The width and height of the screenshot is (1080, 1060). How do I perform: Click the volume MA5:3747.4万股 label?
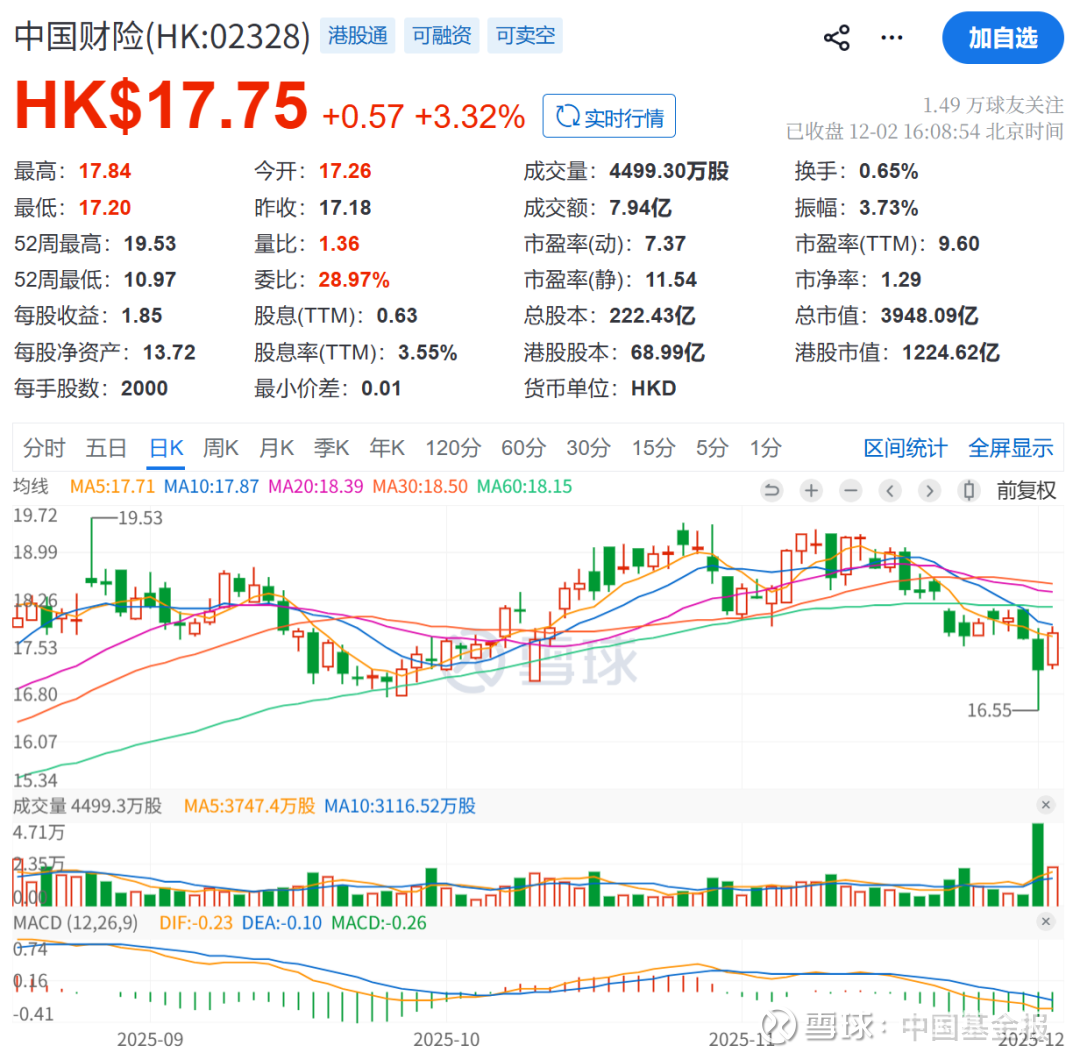tap(249, 806)
